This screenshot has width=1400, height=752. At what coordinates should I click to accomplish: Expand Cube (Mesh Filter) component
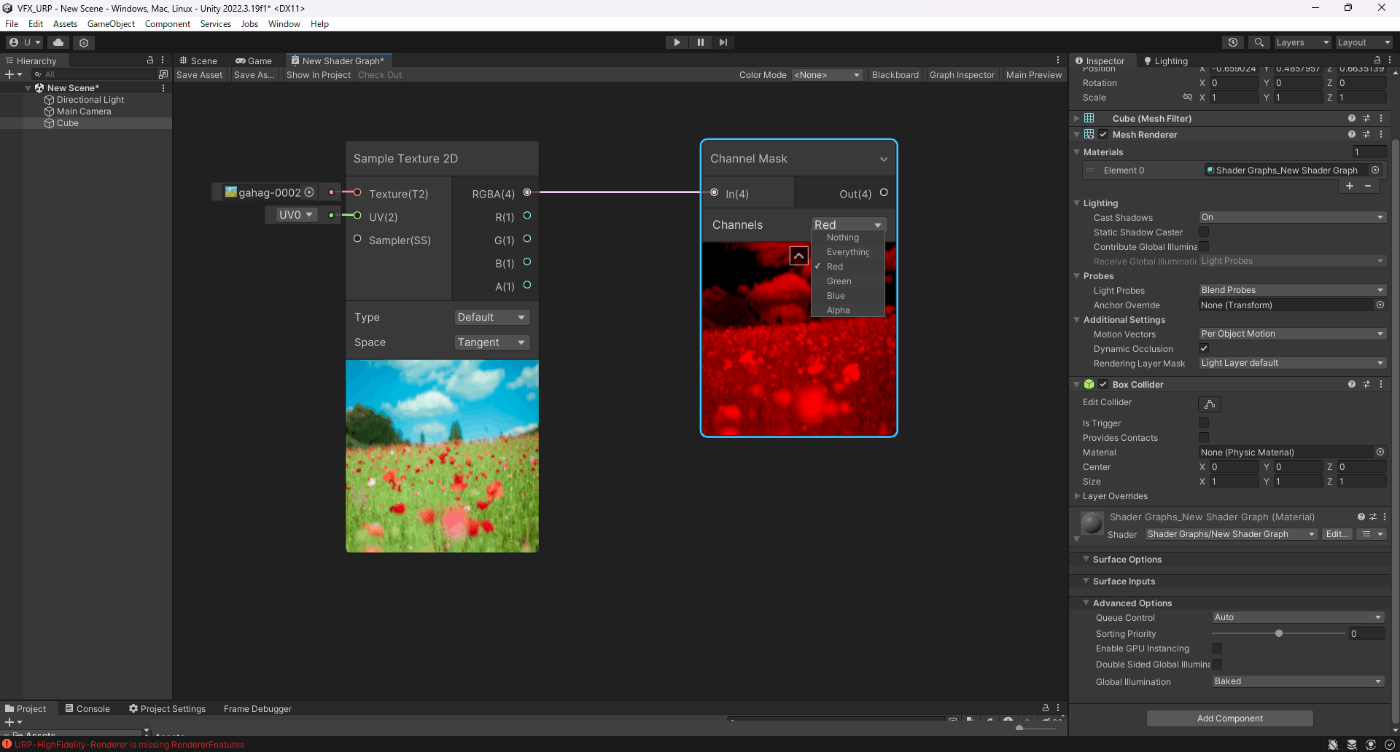point(1077,118)
